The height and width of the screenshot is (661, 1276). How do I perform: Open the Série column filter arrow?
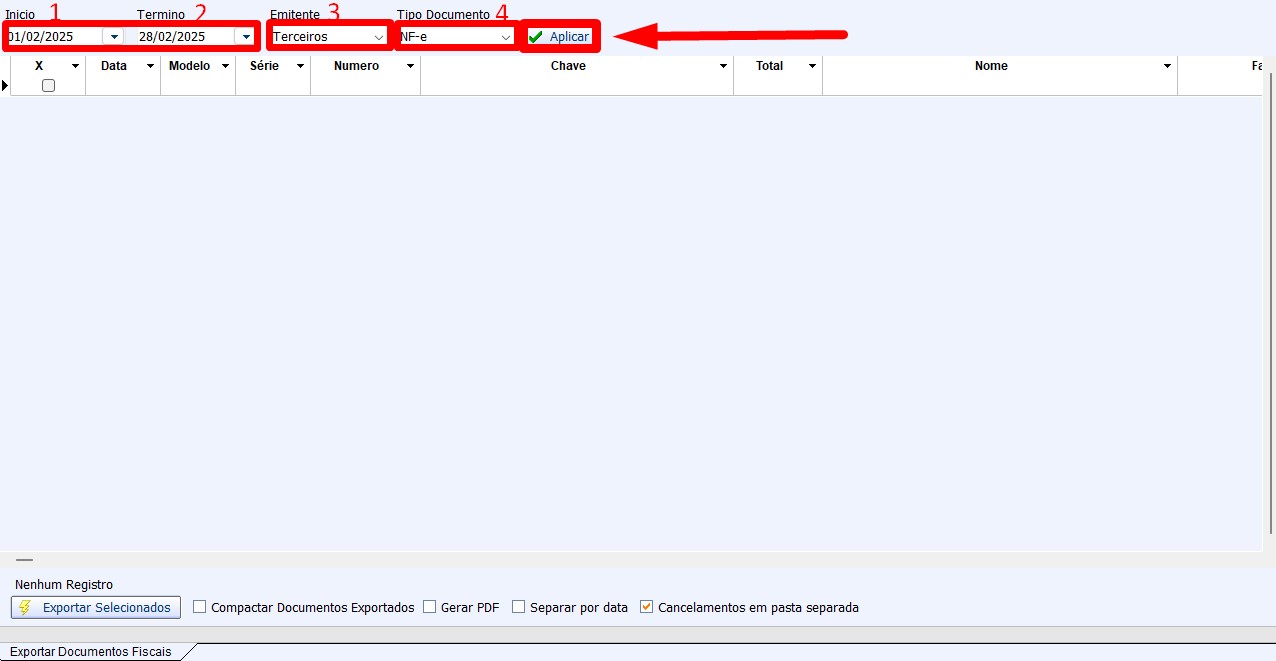[300, 67]
